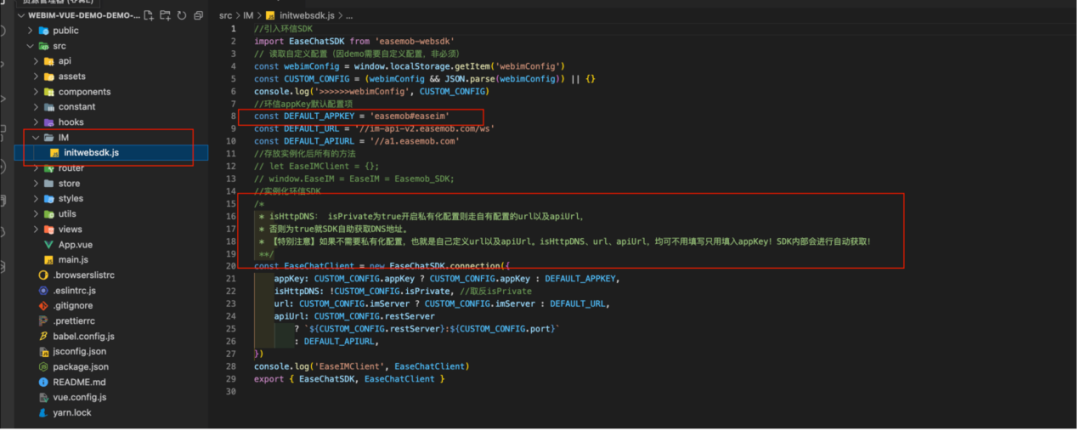Click the git icon beside .gitignore
The height and width of the screenshot is (431, 1080).
point(43,306)
